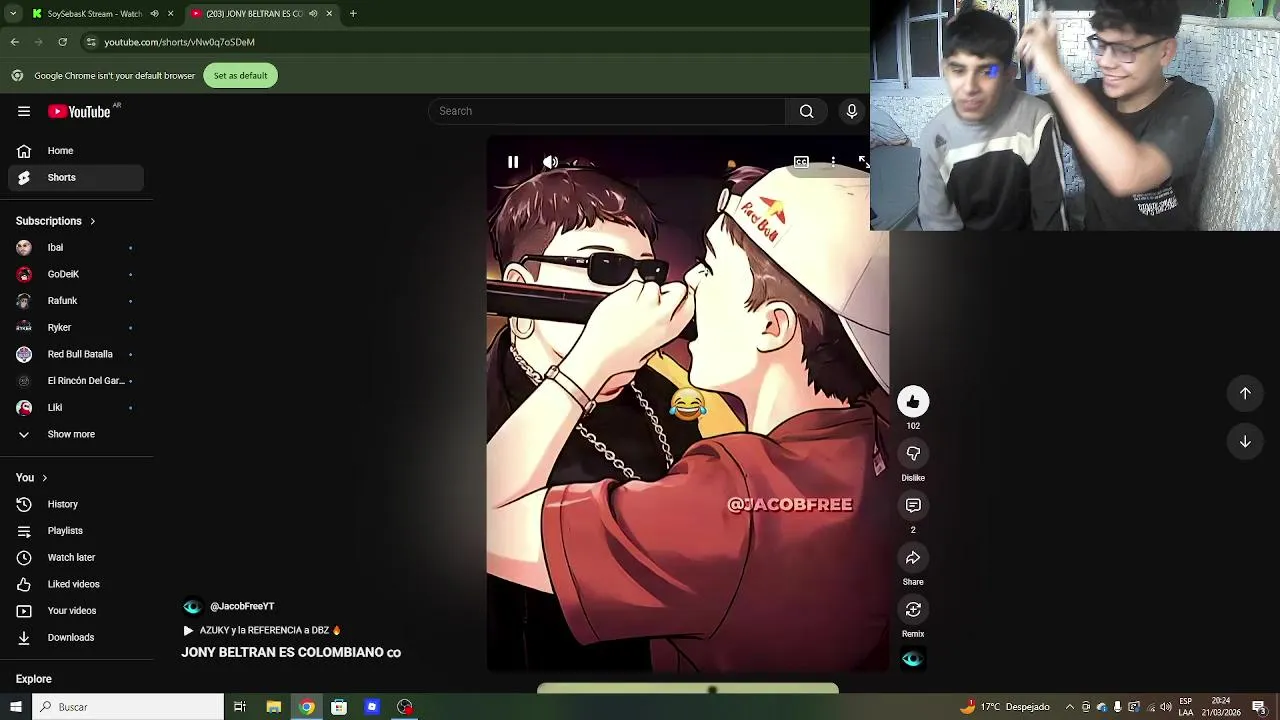
Task: Mute the Short's volume speaker
Action: 550,162
